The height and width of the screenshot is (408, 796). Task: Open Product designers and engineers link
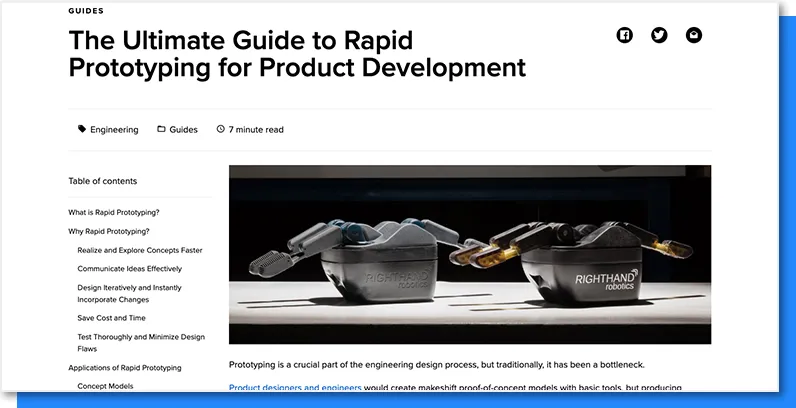[x=295, y=388]
